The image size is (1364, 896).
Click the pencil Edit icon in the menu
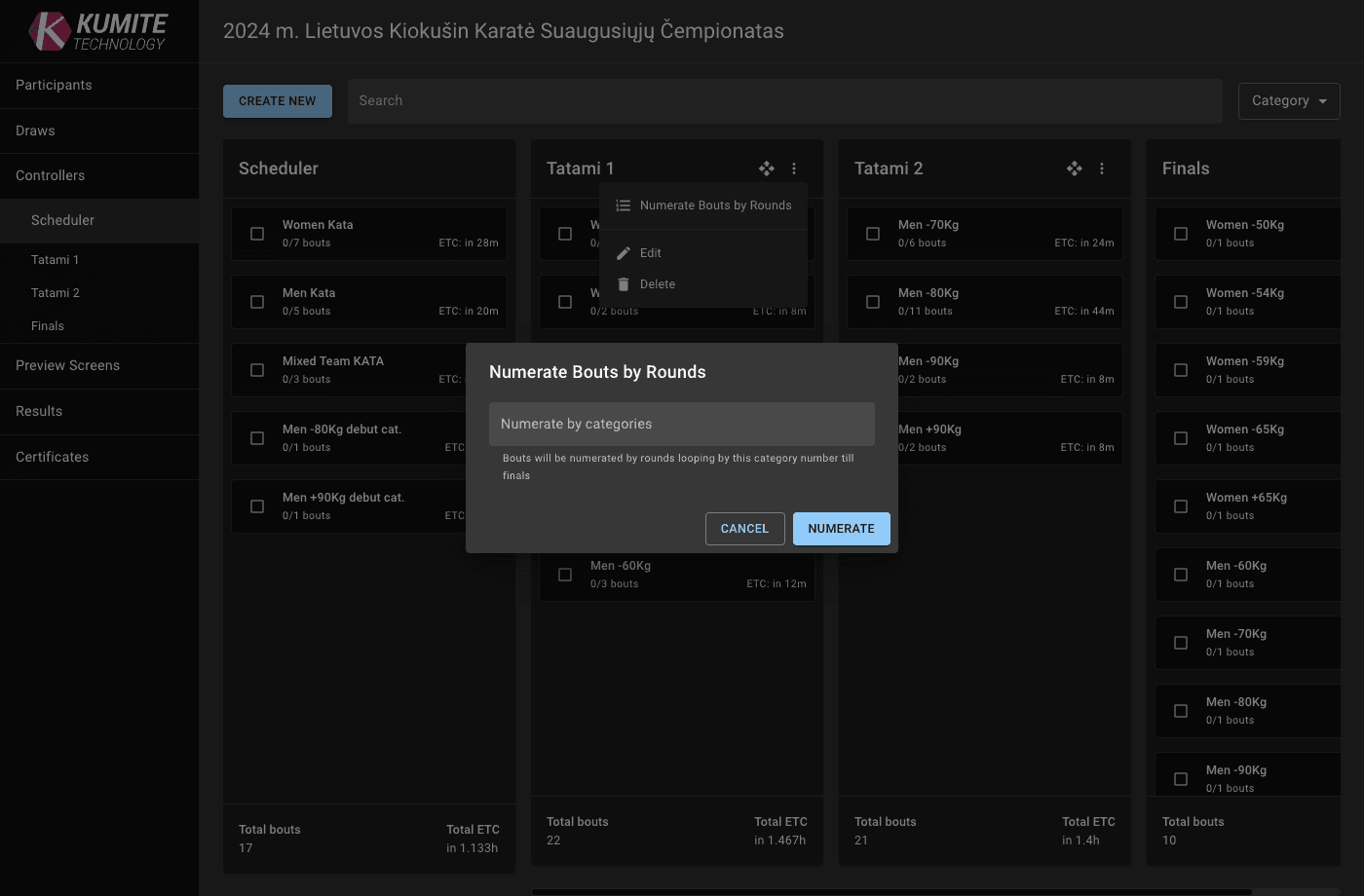tap(624, 253)
